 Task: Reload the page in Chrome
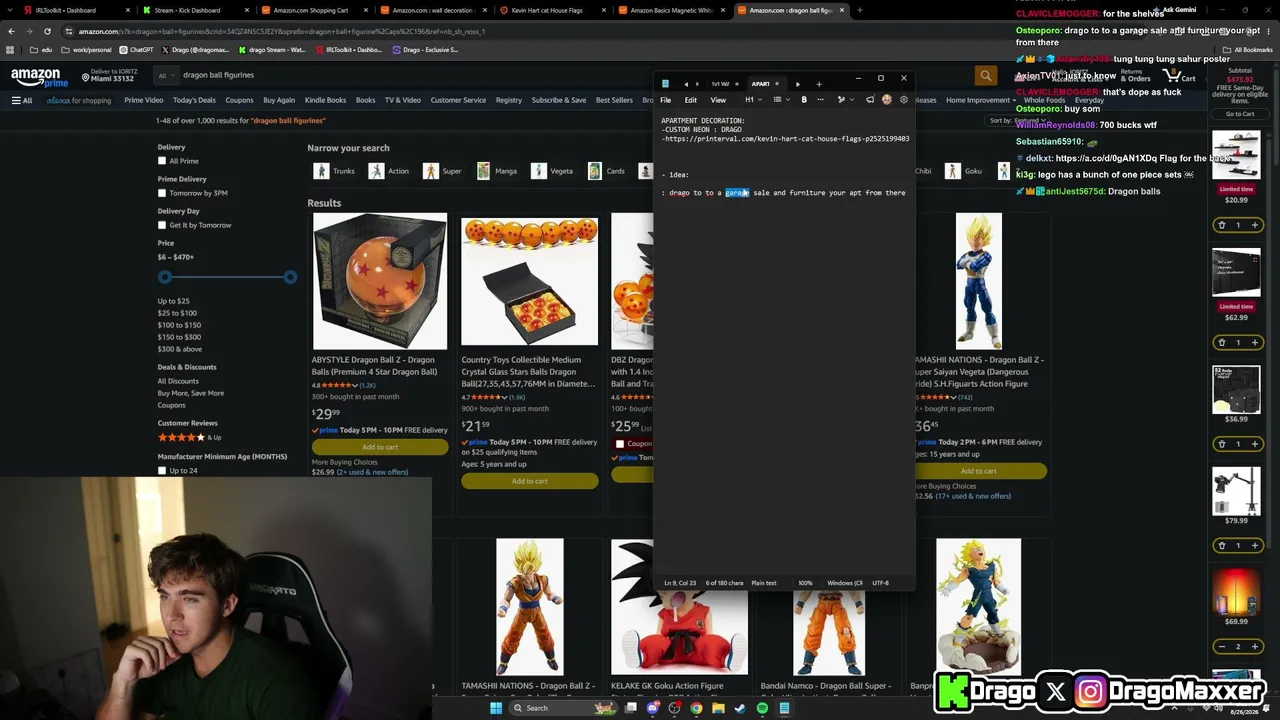(x=48, y=31)
